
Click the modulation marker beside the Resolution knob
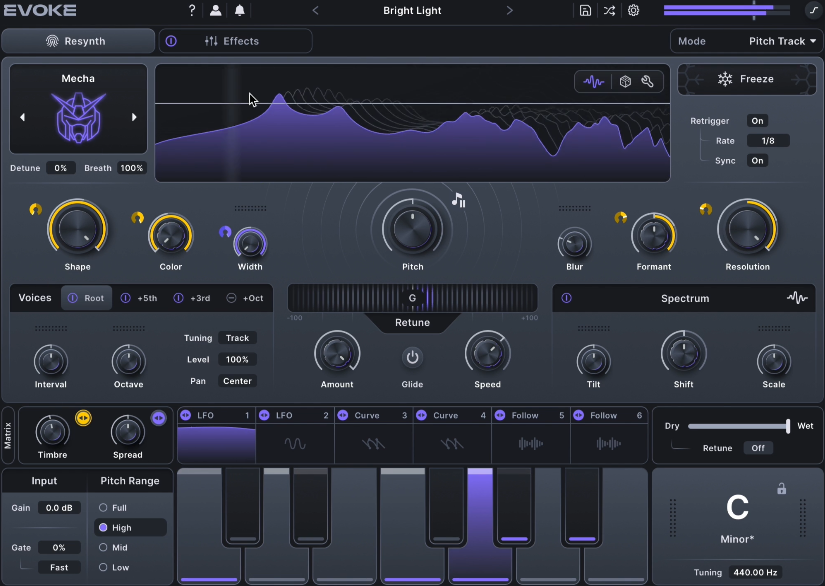(x=706, y=209)
